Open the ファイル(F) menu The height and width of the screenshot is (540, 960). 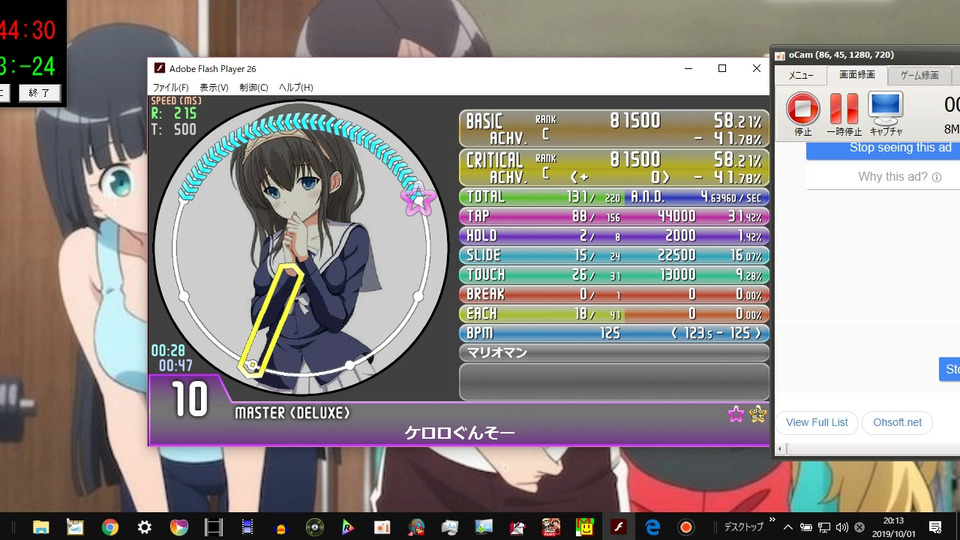pyautogui.click(x=170, y=88)
